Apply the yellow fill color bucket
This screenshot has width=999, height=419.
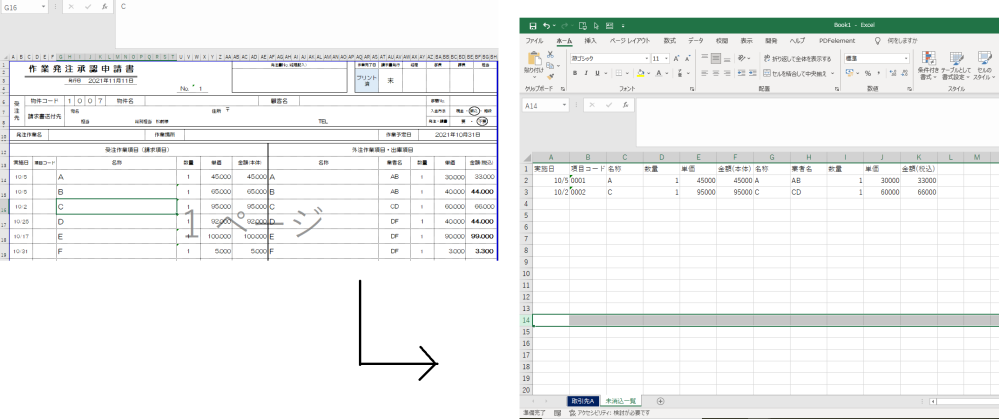pos(641,73)
